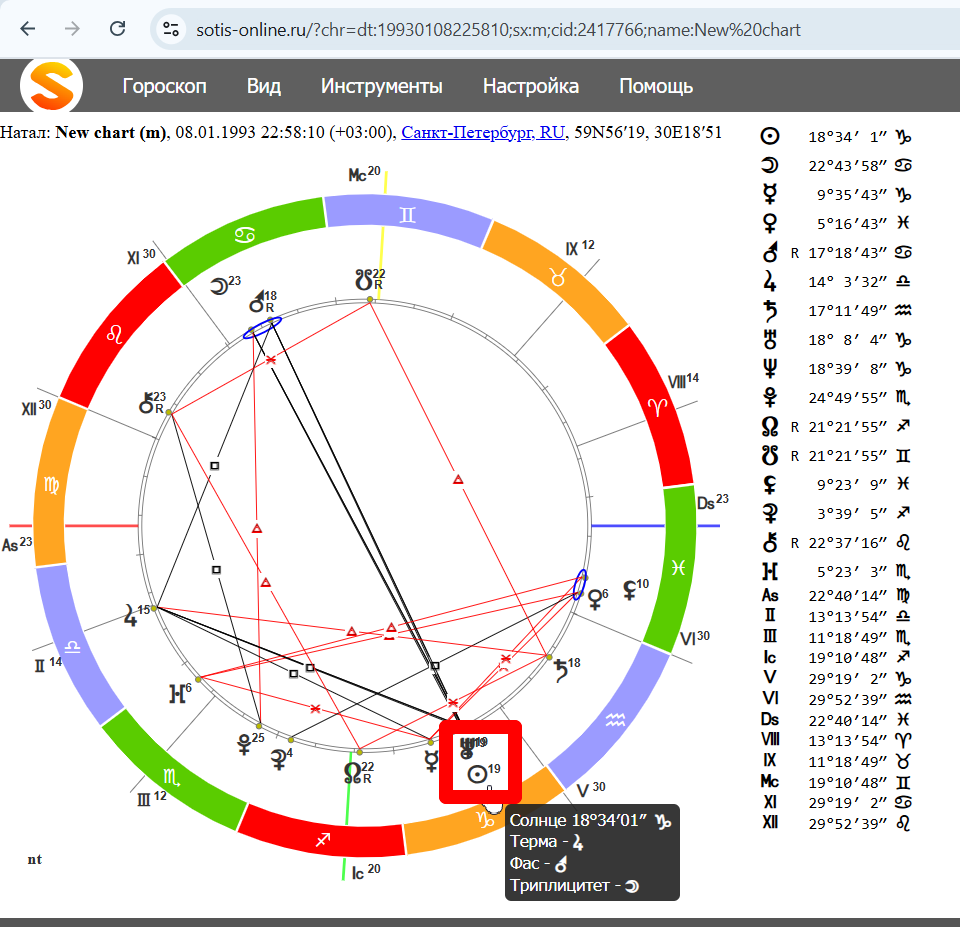This screenshot has height=927, width=960.
Task: Click the Scorpio sign segment on the wheel
Action: click(x=171, y=778)
